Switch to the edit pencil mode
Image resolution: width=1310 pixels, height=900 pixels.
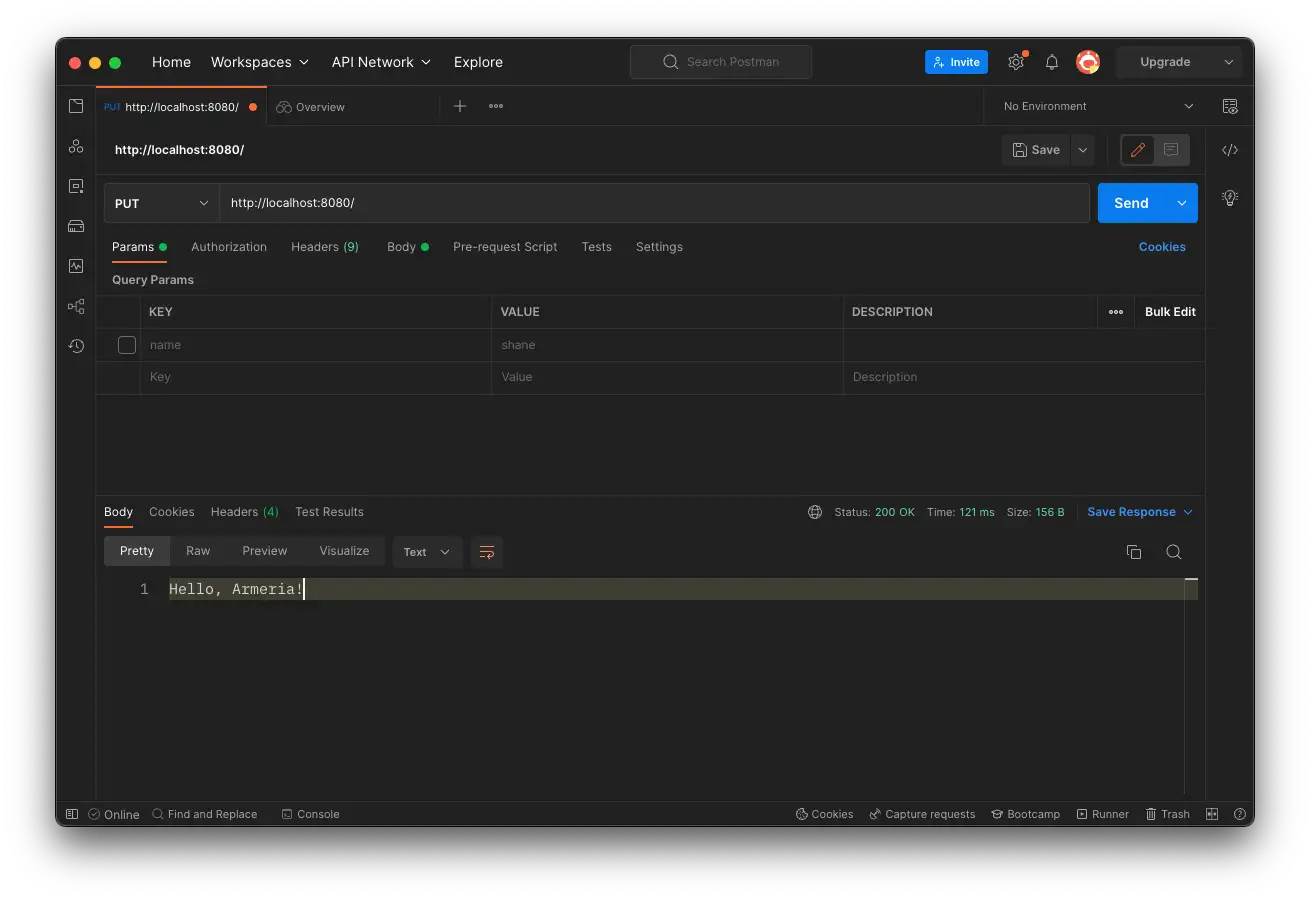(x=1137, y=150)
